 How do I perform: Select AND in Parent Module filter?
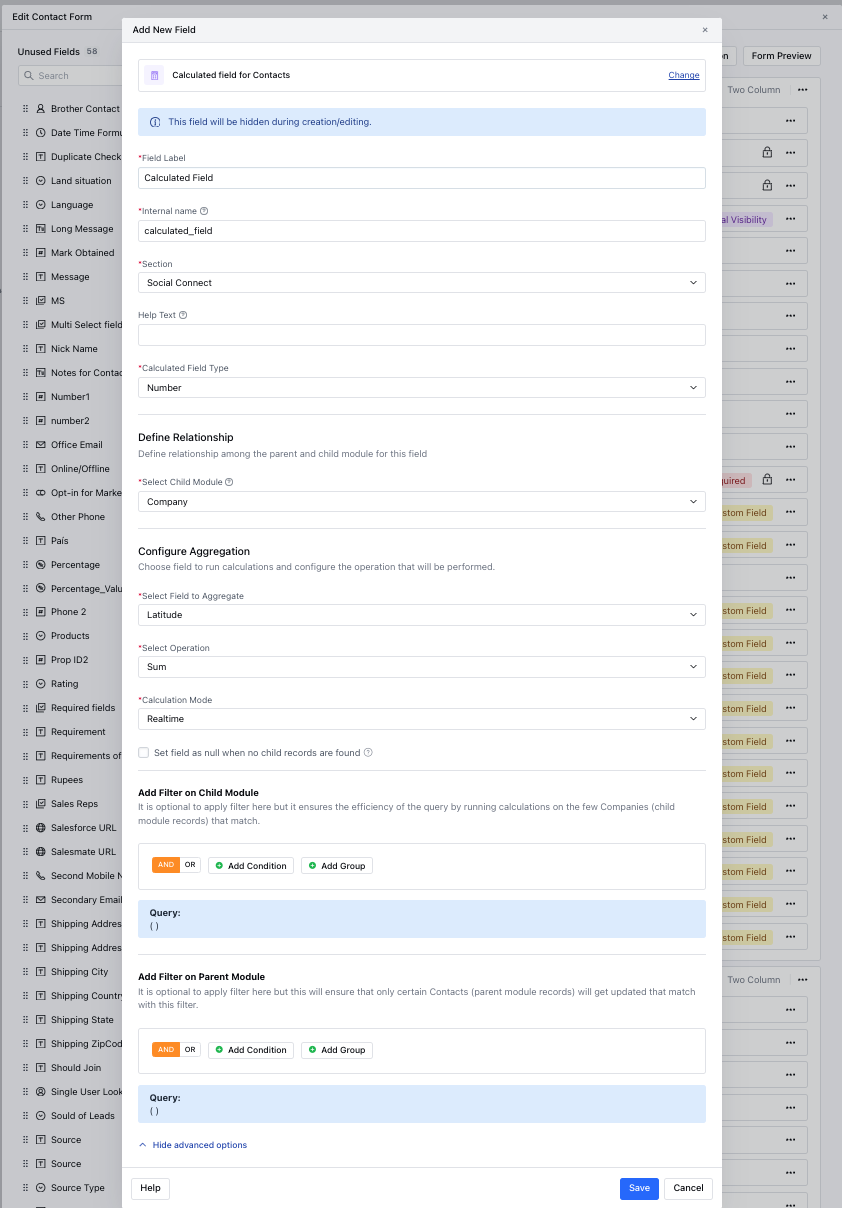coord(166,1050)
